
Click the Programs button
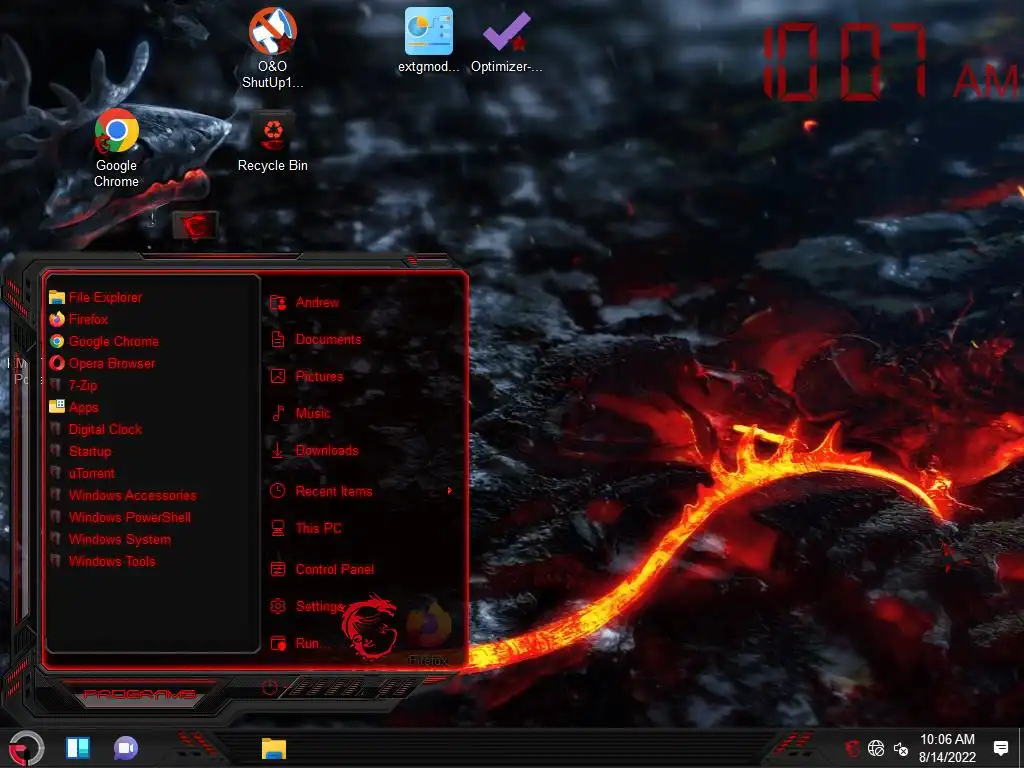[x=139, y=694]
